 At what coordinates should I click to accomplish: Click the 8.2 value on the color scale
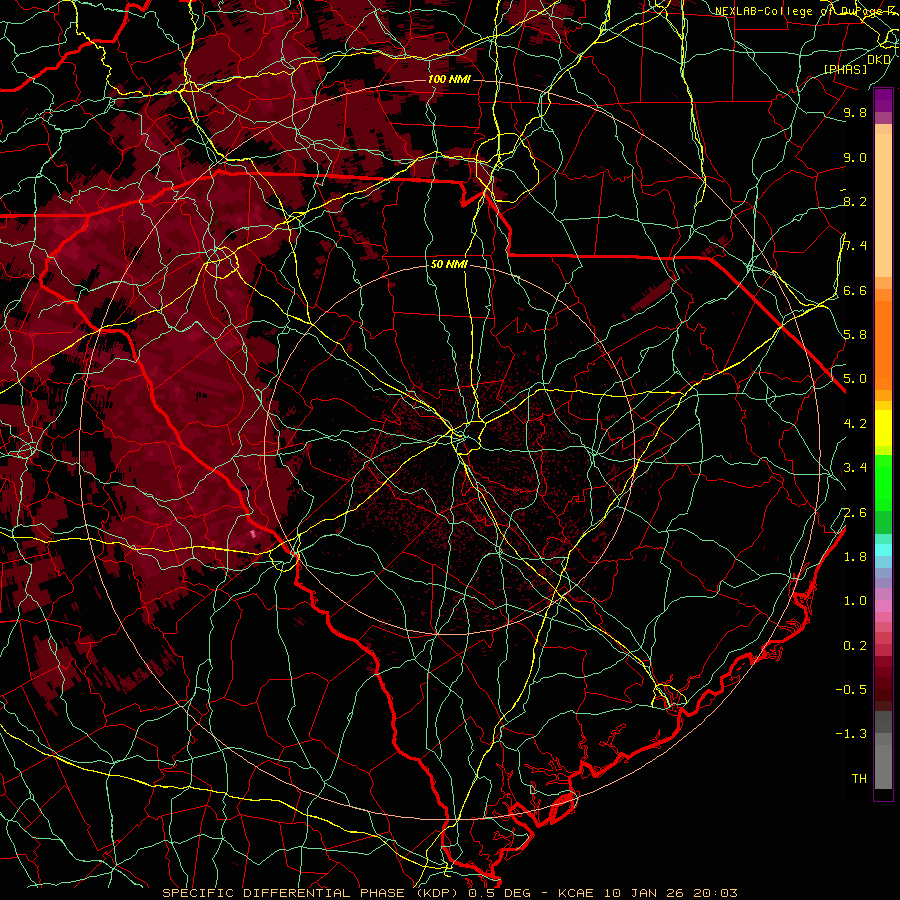point(855,201)
